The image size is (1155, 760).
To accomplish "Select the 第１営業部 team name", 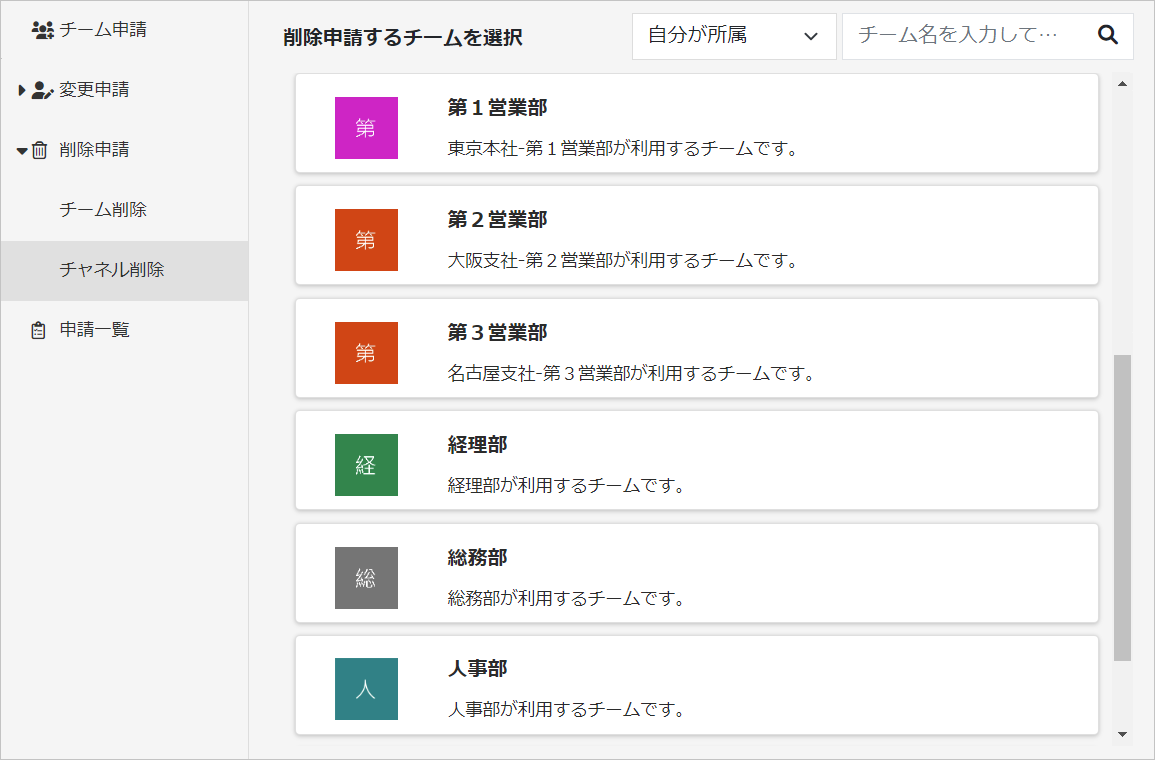I will pyautogui.click(x=497, y=108).
